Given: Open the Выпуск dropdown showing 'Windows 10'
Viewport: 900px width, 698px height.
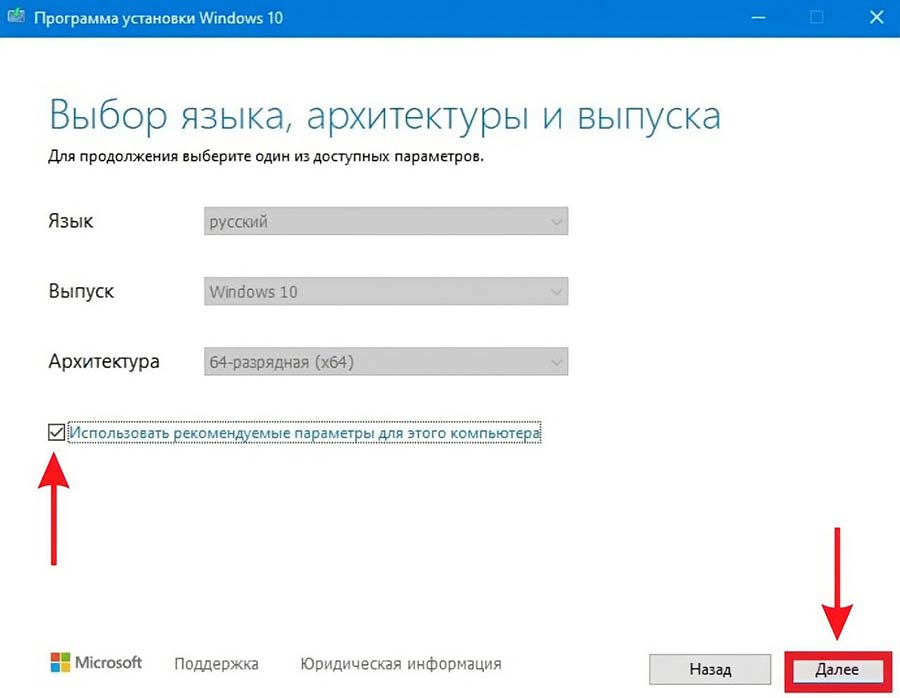Looking at the screenshot, I should click(x=385, y=292).
